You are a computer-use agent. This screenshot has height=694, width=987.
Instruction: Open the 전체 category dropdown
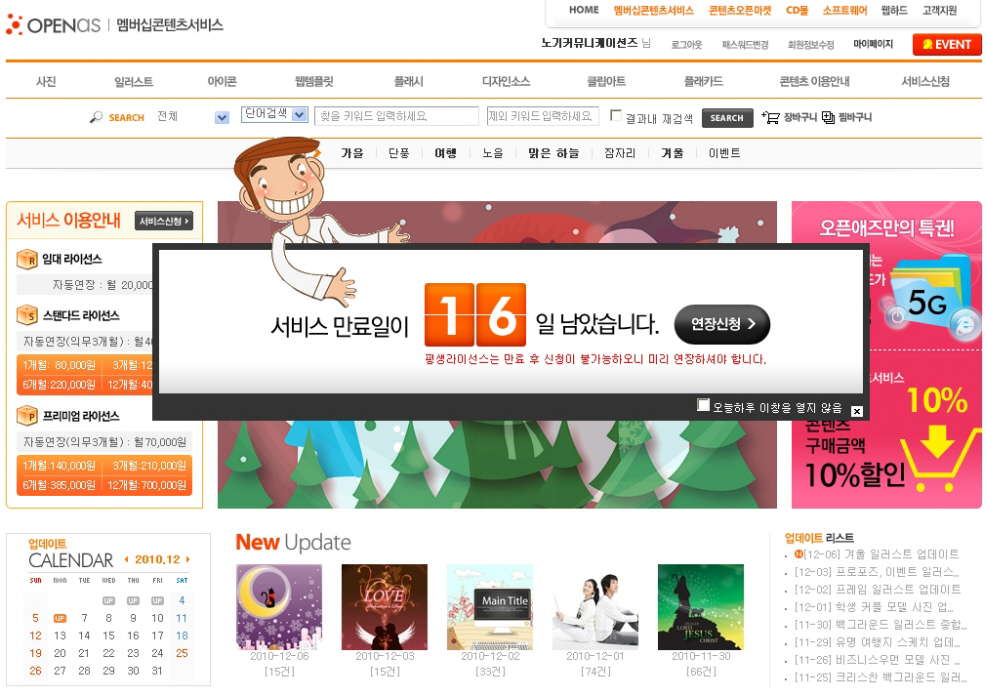(222, 118)
